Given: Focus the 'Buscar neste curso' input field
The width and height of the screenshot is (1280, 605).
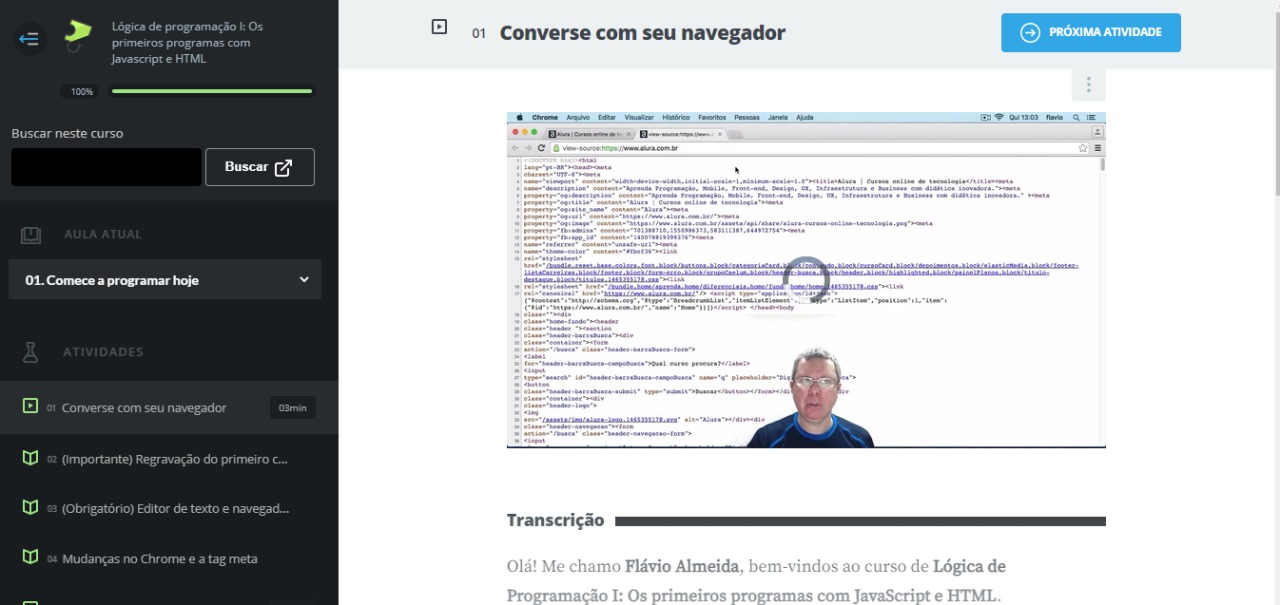Looking at the screenshot, I should pos(106,167).
